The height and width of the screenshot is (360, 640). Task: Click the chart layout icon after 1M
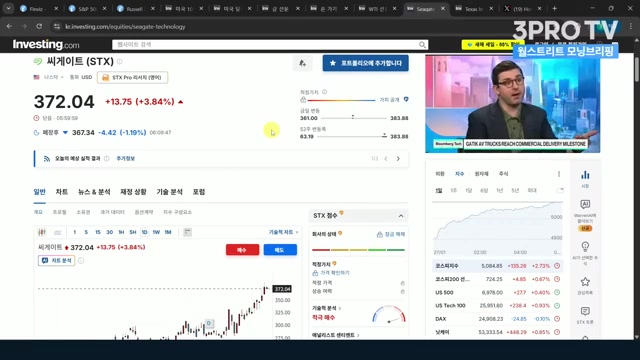pos(187,232)
